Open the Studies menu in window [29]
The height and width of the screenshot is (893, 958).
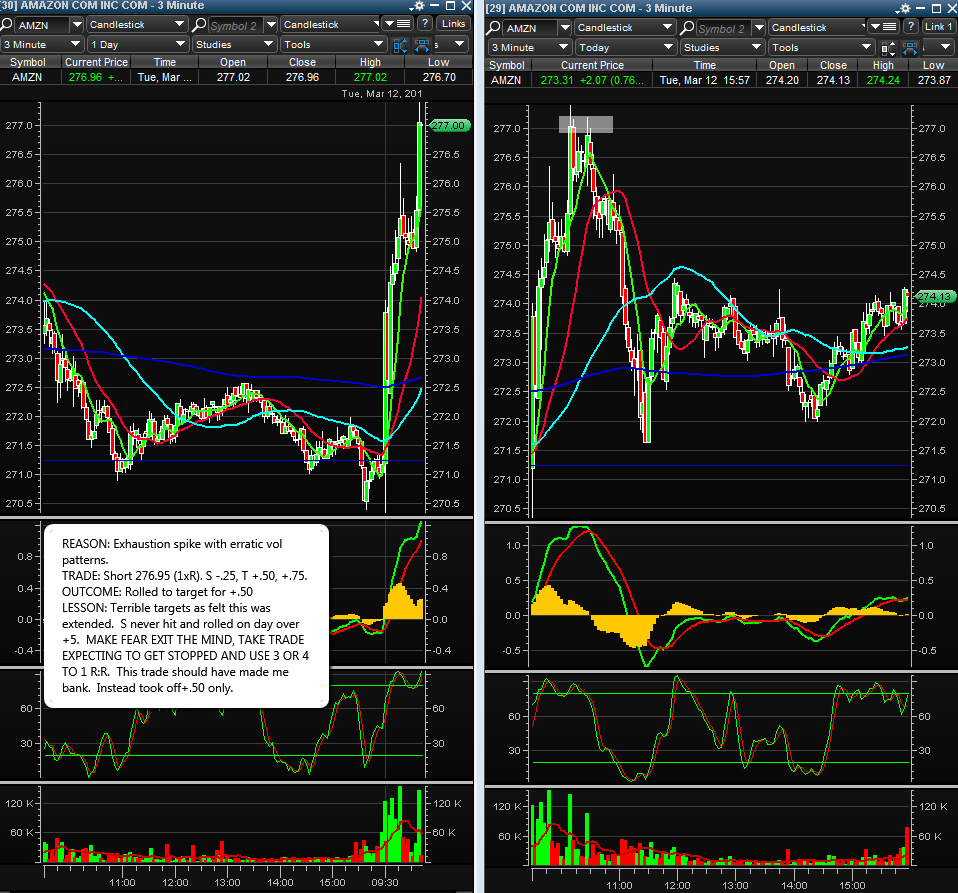click(722, 48)
